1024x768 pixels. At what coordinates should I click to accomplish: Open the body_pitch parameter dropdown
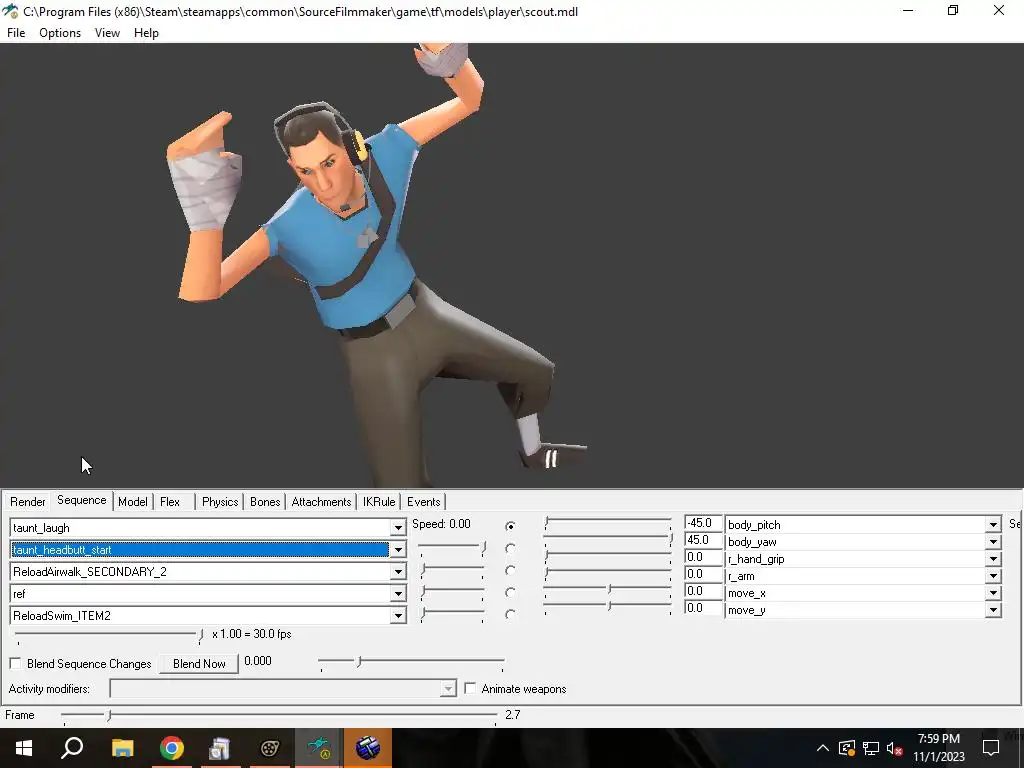pyautogui.click(x=993, y=524)
